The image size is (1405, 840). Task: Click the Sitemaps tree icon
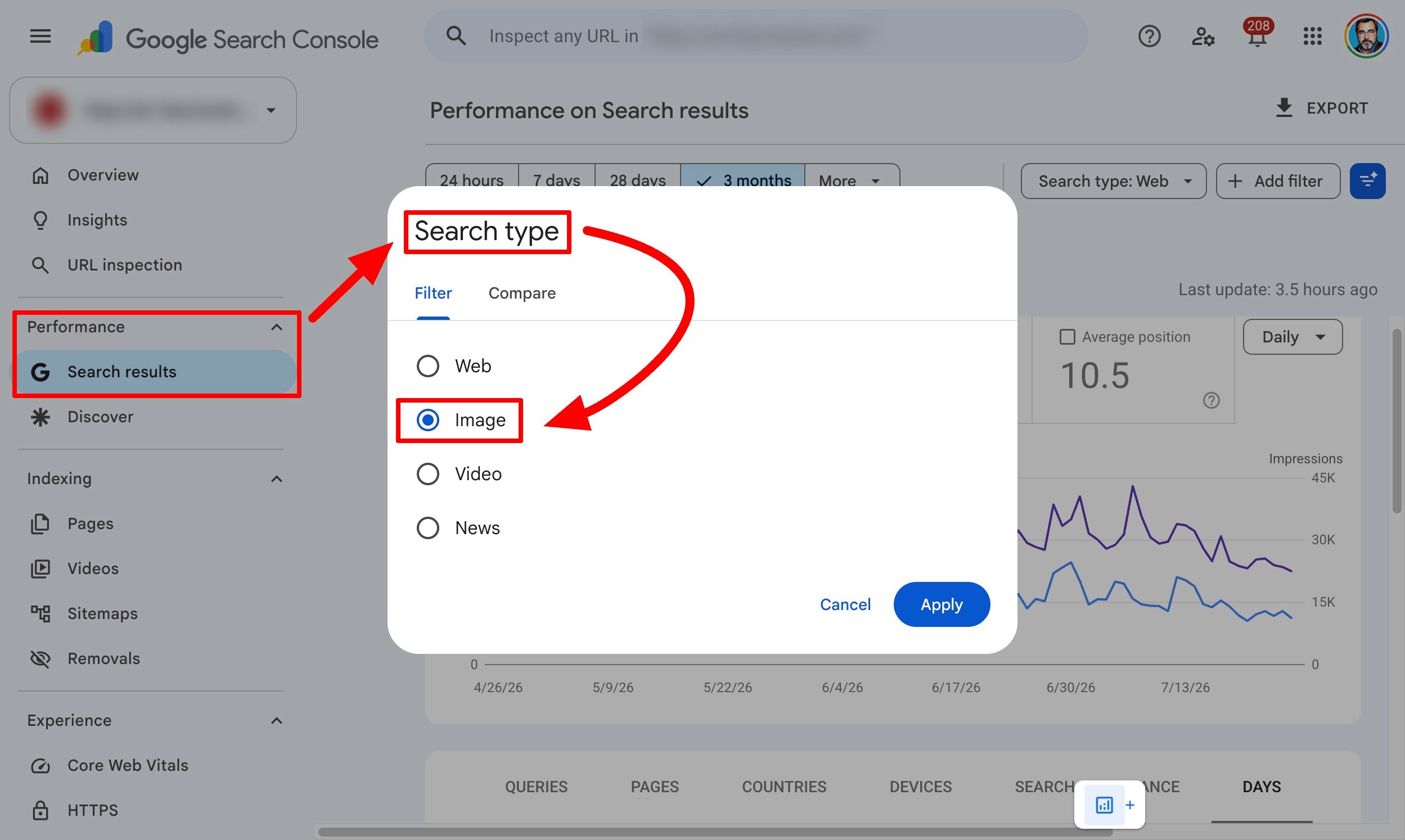point(40,613)
